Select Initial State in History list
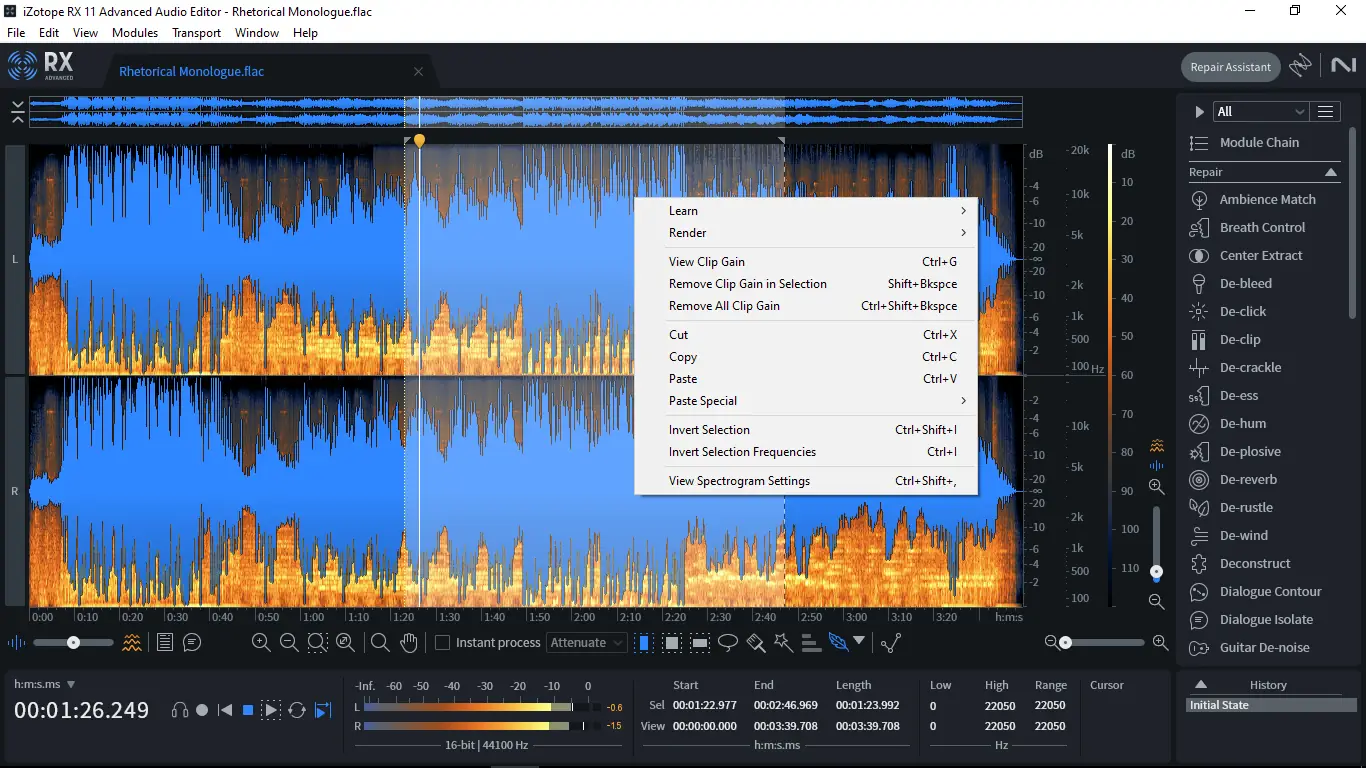Screen dimensions: 1366x768 click(x=1219, y=705)
